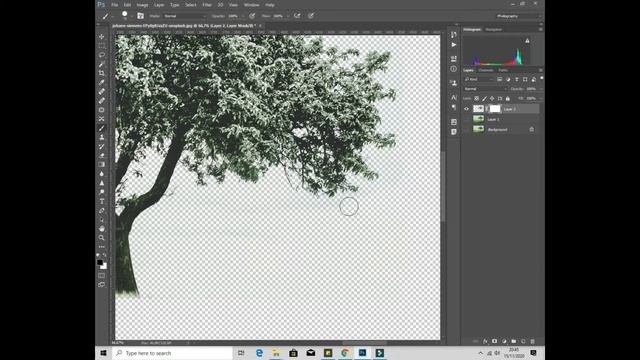The height and width of the screenshot is (360, 640).
Task: Open the brush Mode dropdown
Action: (185, 16)
